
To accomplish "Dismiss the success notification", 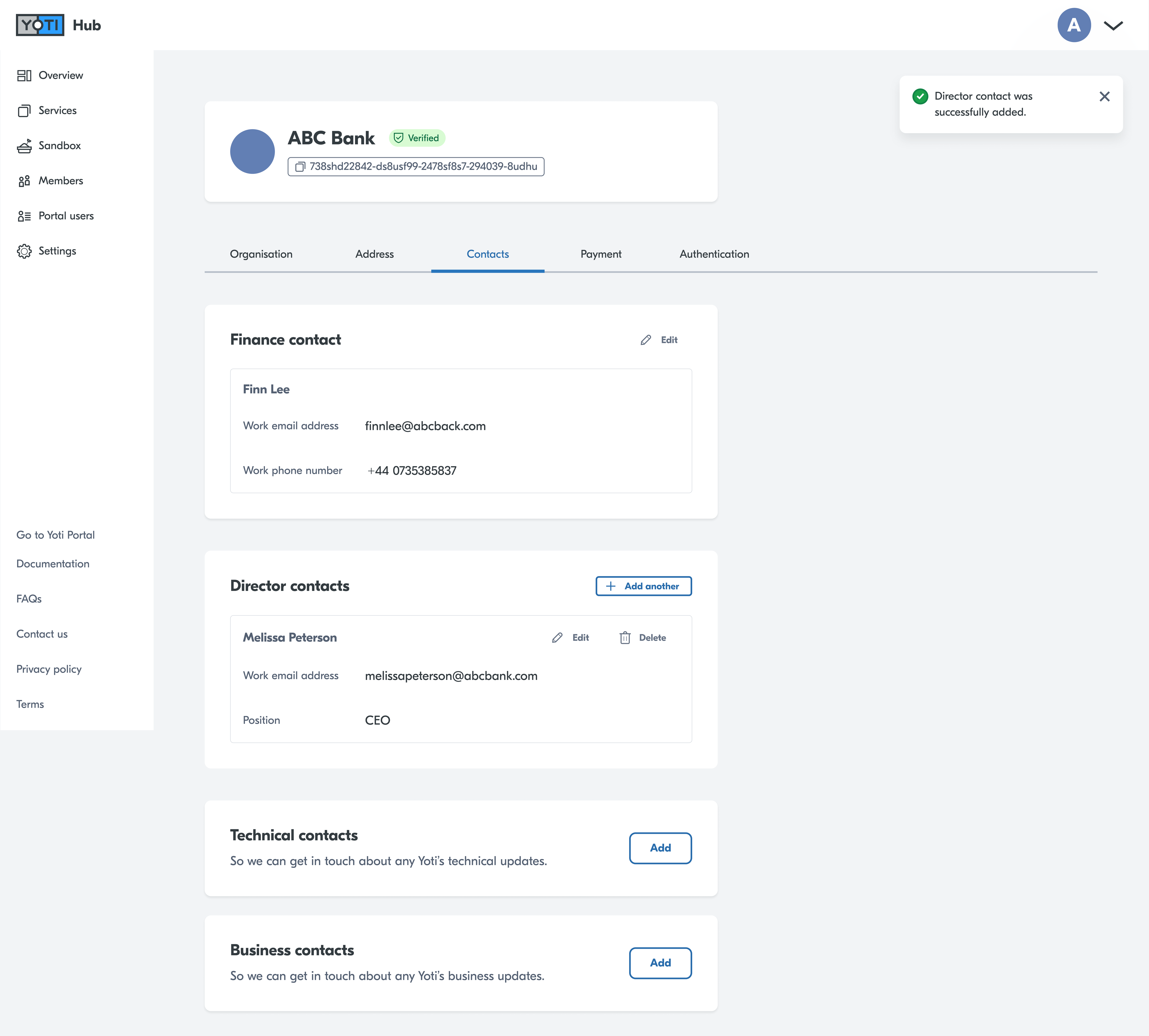I will point(1104,97).
